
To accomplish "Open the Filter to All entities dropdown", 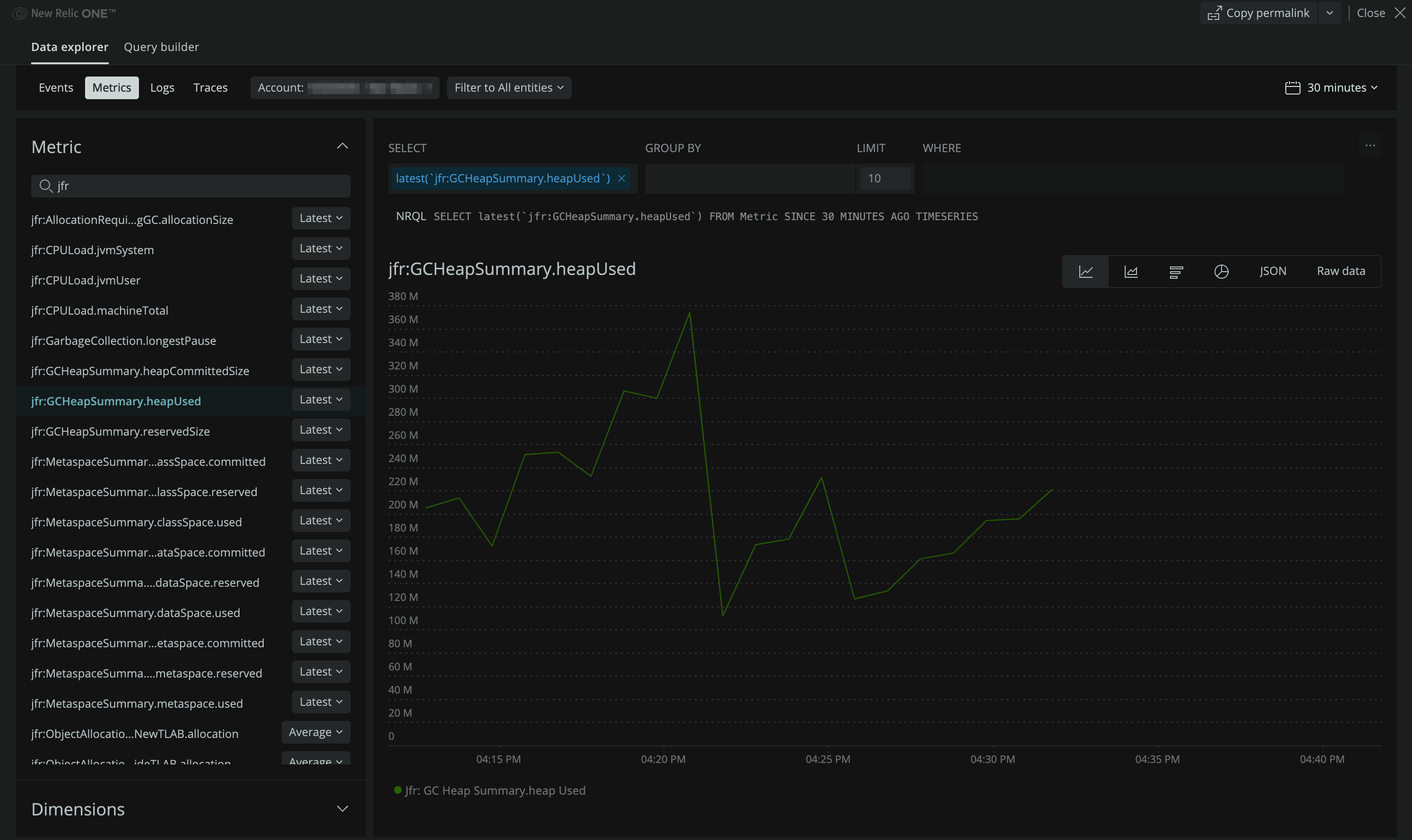I will [x=508, y=88].
